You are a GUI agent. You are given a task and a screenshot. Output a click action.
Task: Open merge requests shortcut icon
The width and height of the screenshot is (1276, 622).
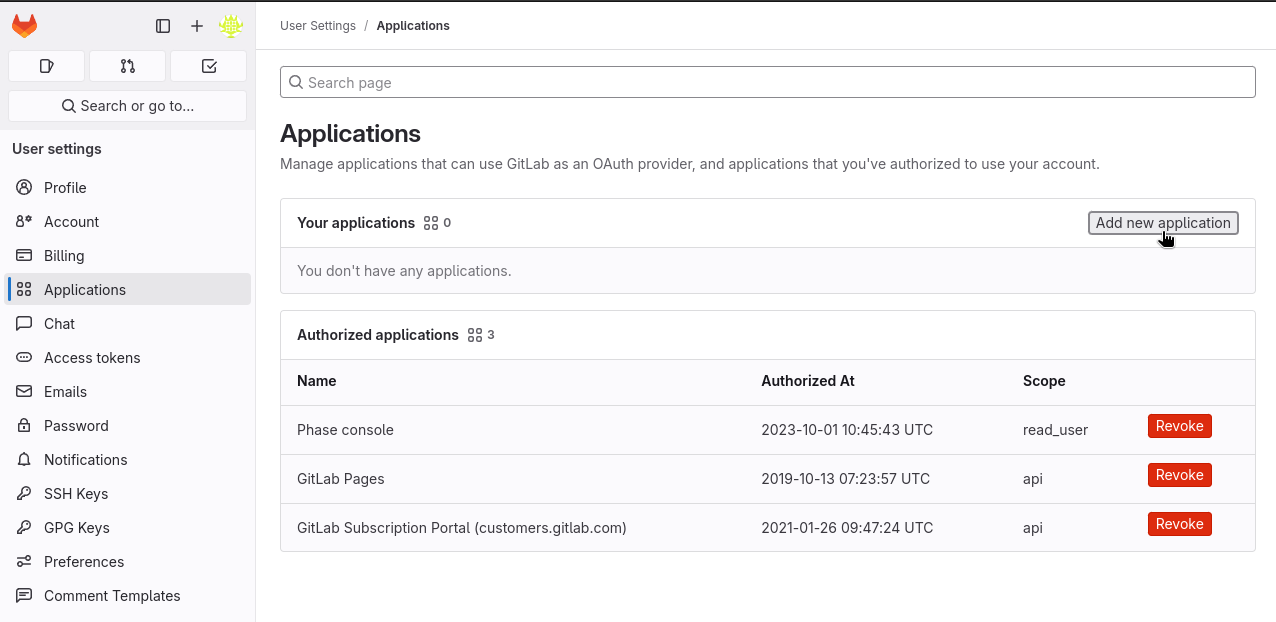click(x=127, y=66)
